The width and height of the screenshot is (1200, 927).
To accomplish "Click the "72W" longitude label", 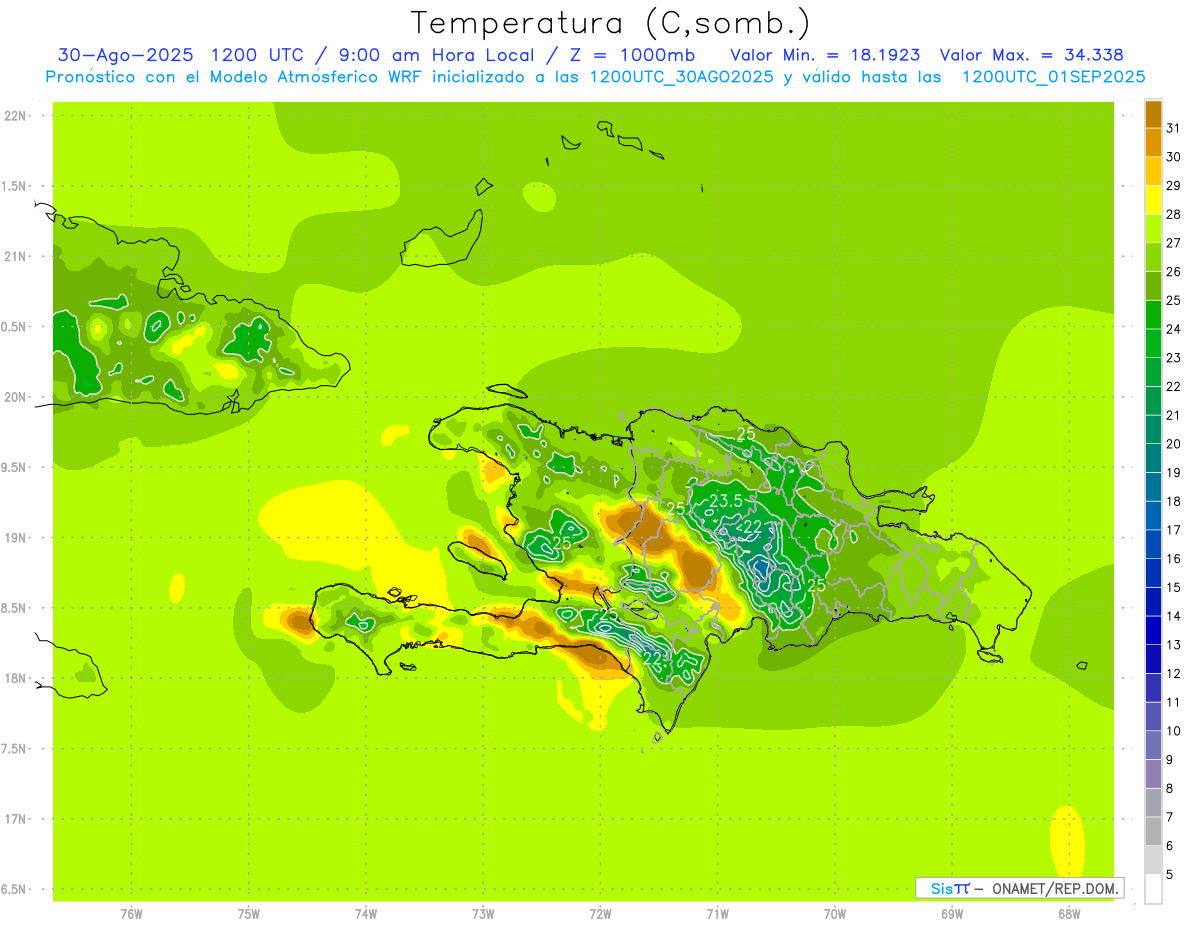I will click(600, 914).
